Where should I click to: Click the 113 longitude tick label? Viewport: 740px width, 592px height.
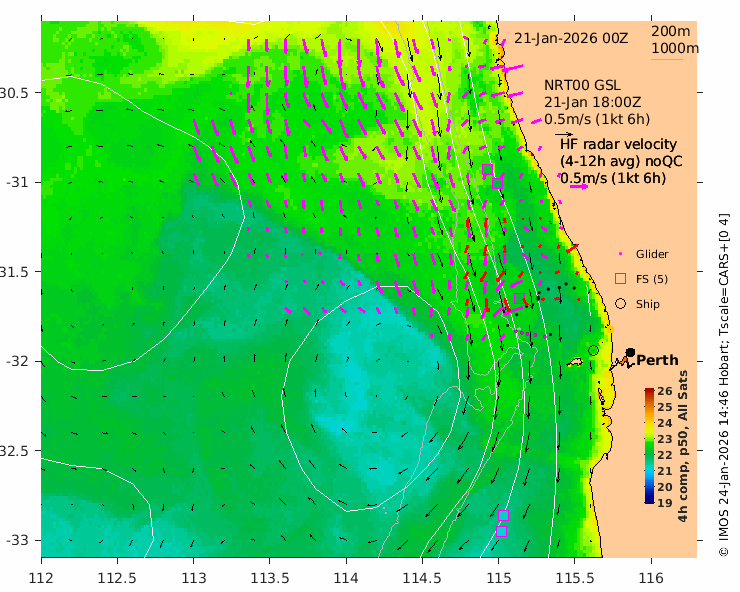point(193,578)
